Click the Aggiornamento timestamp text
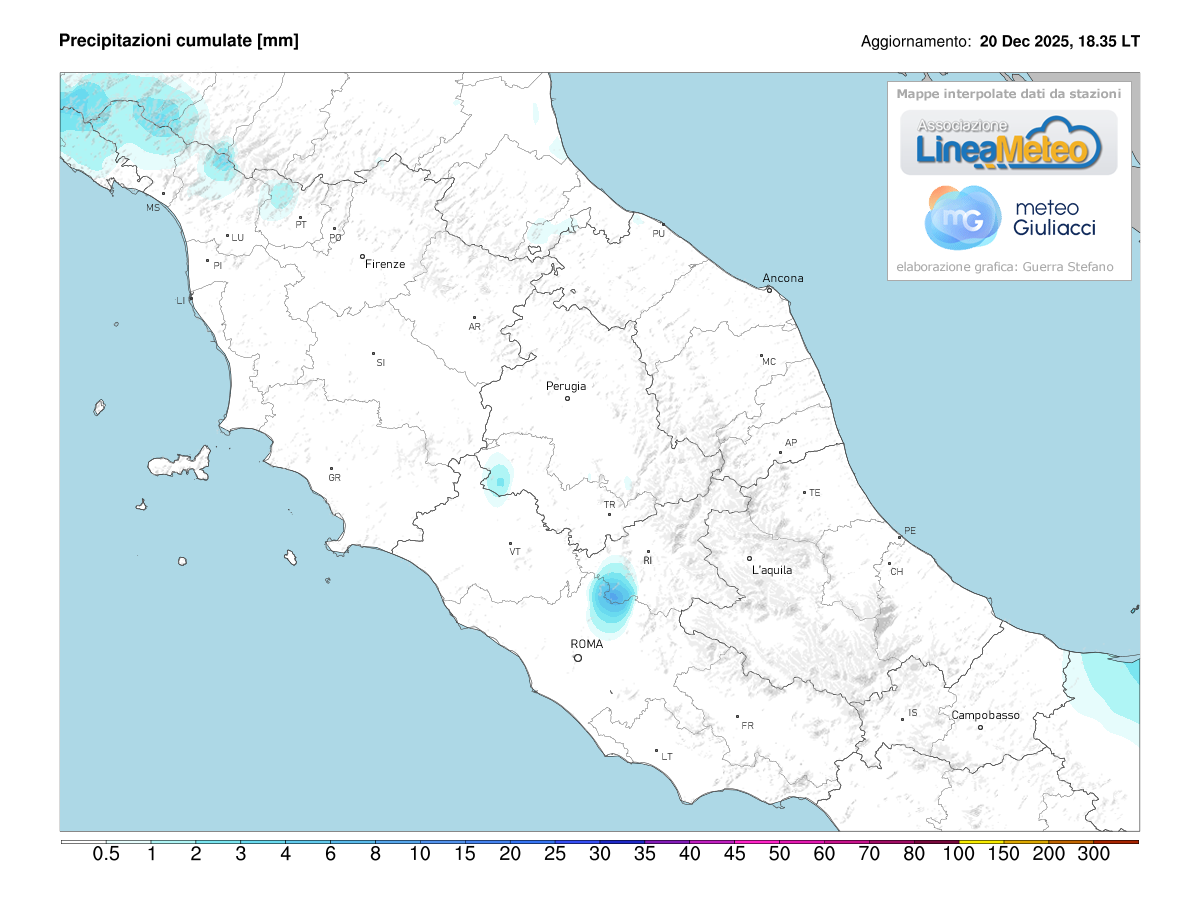The height and width of the screenshot is (900, 1200). pos(998,42)
